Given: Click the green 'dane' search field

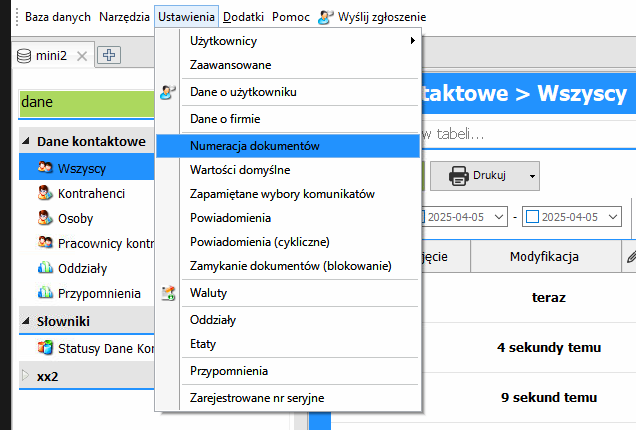Looking at the screenshot, I should tap(87, 102).
